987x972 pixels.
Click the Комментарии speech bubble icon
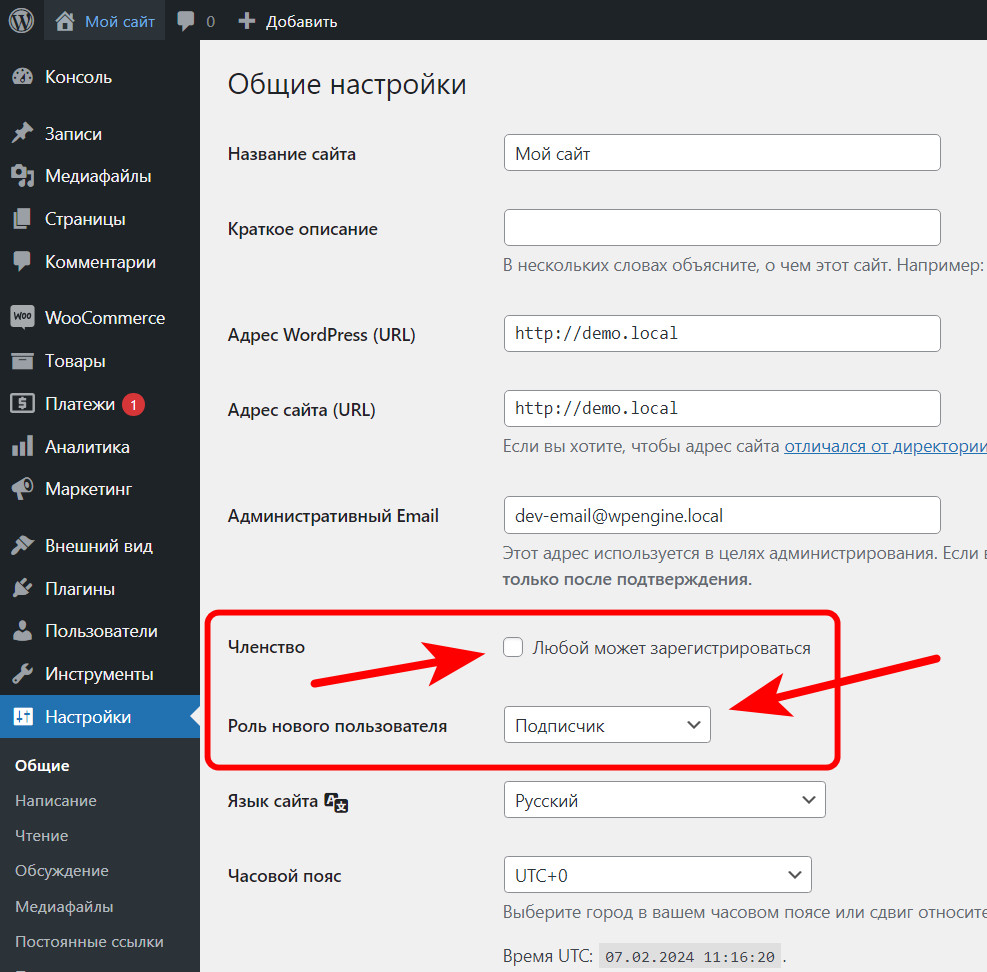pos(22,262)
